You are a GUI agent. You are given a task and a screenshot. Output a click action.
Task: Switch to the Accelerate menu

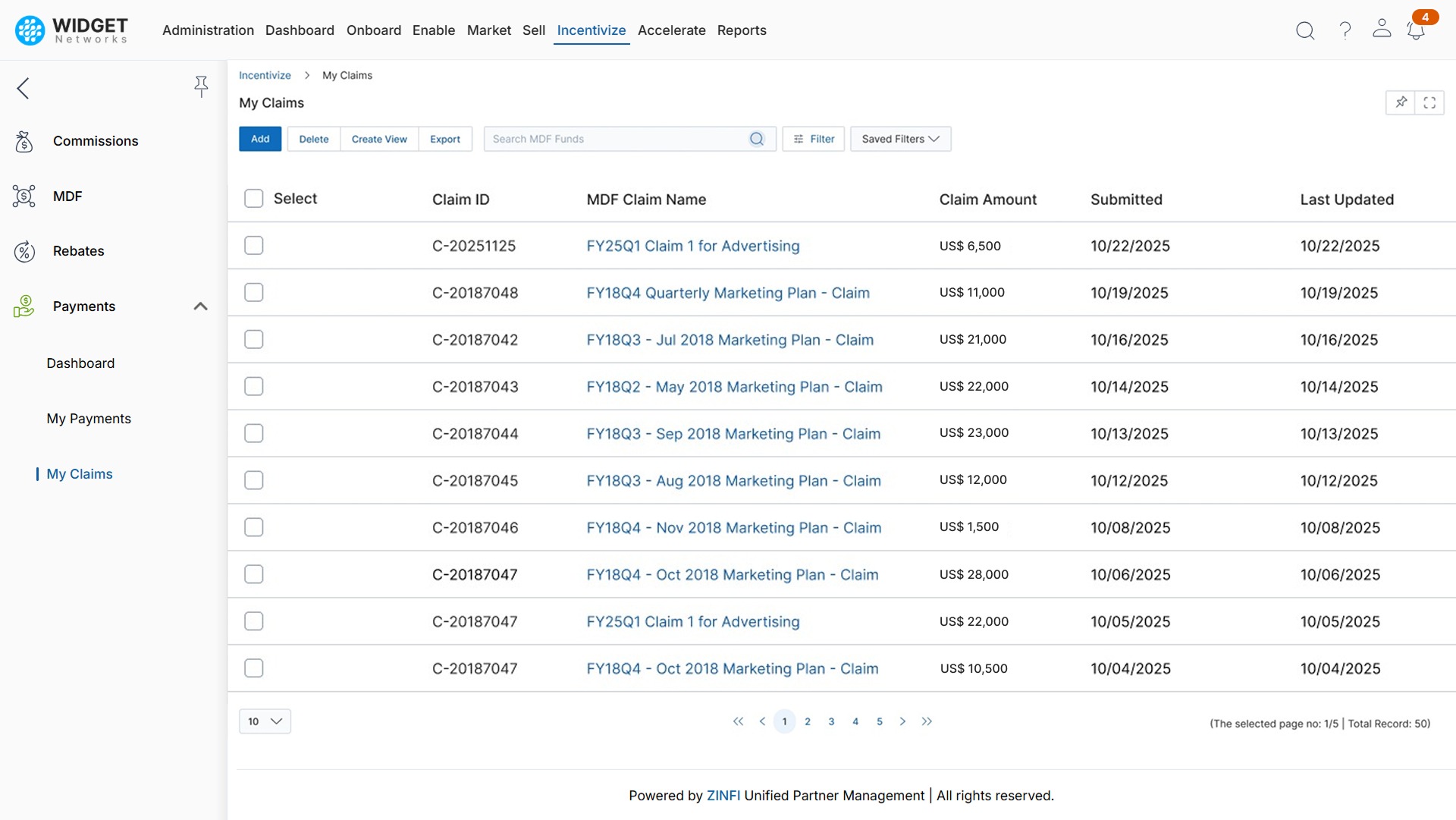pos(671,30)
